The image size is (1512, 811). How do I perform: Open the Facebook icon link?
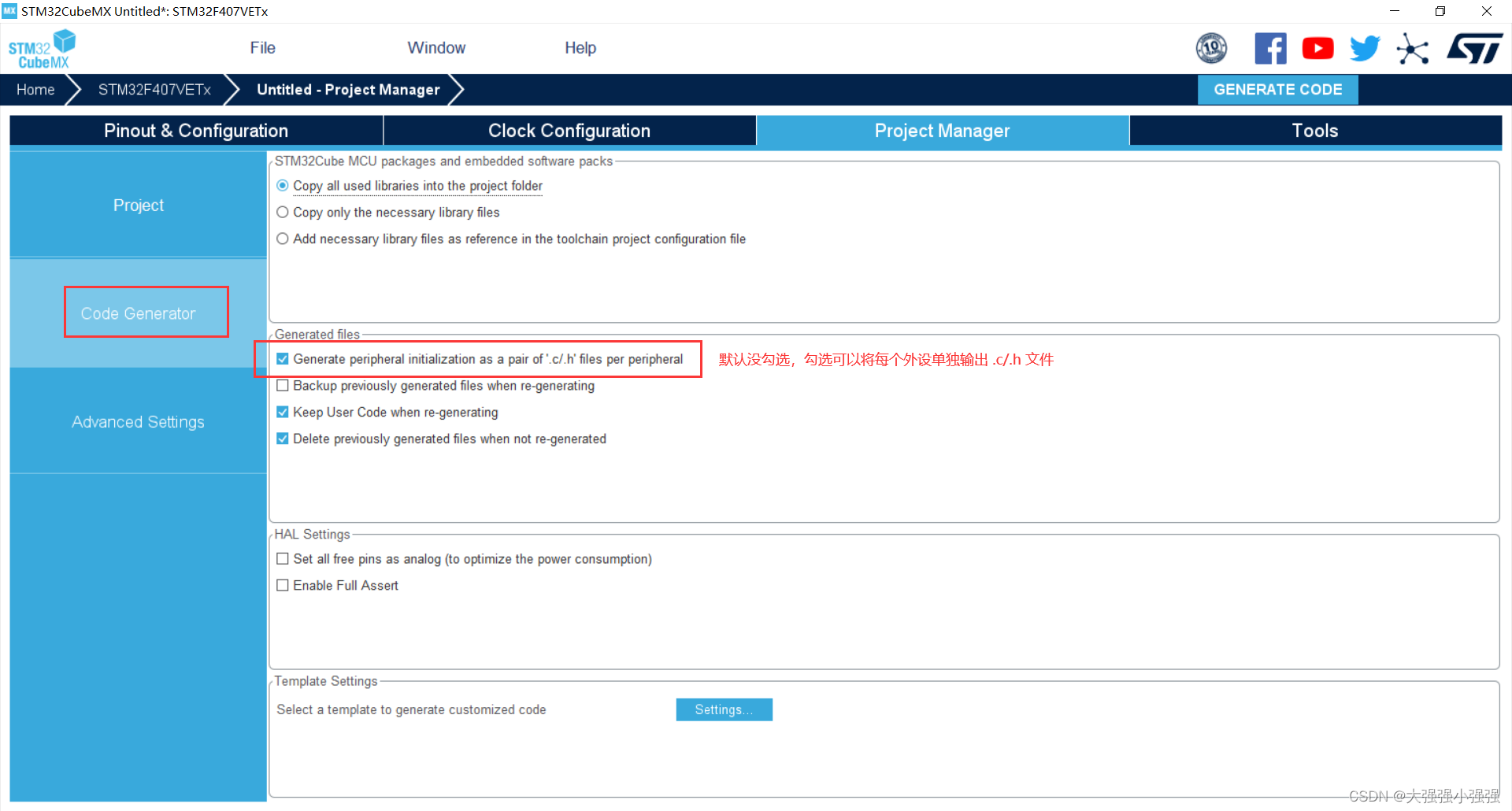tap(1270, 48)
